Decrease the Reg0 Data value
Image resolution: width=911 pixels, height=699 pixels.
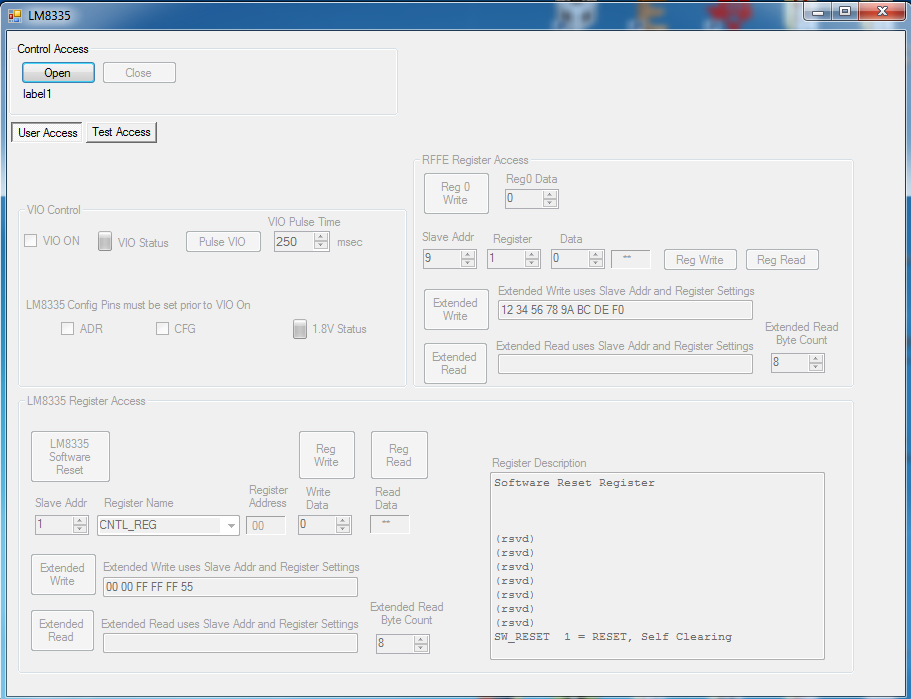pos(550,203)
